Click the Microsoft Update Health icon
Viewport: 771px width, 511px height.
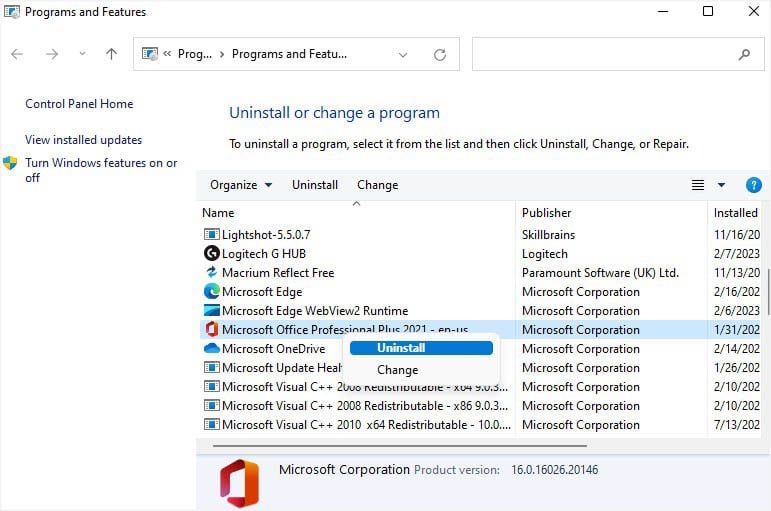pos(211,367)
